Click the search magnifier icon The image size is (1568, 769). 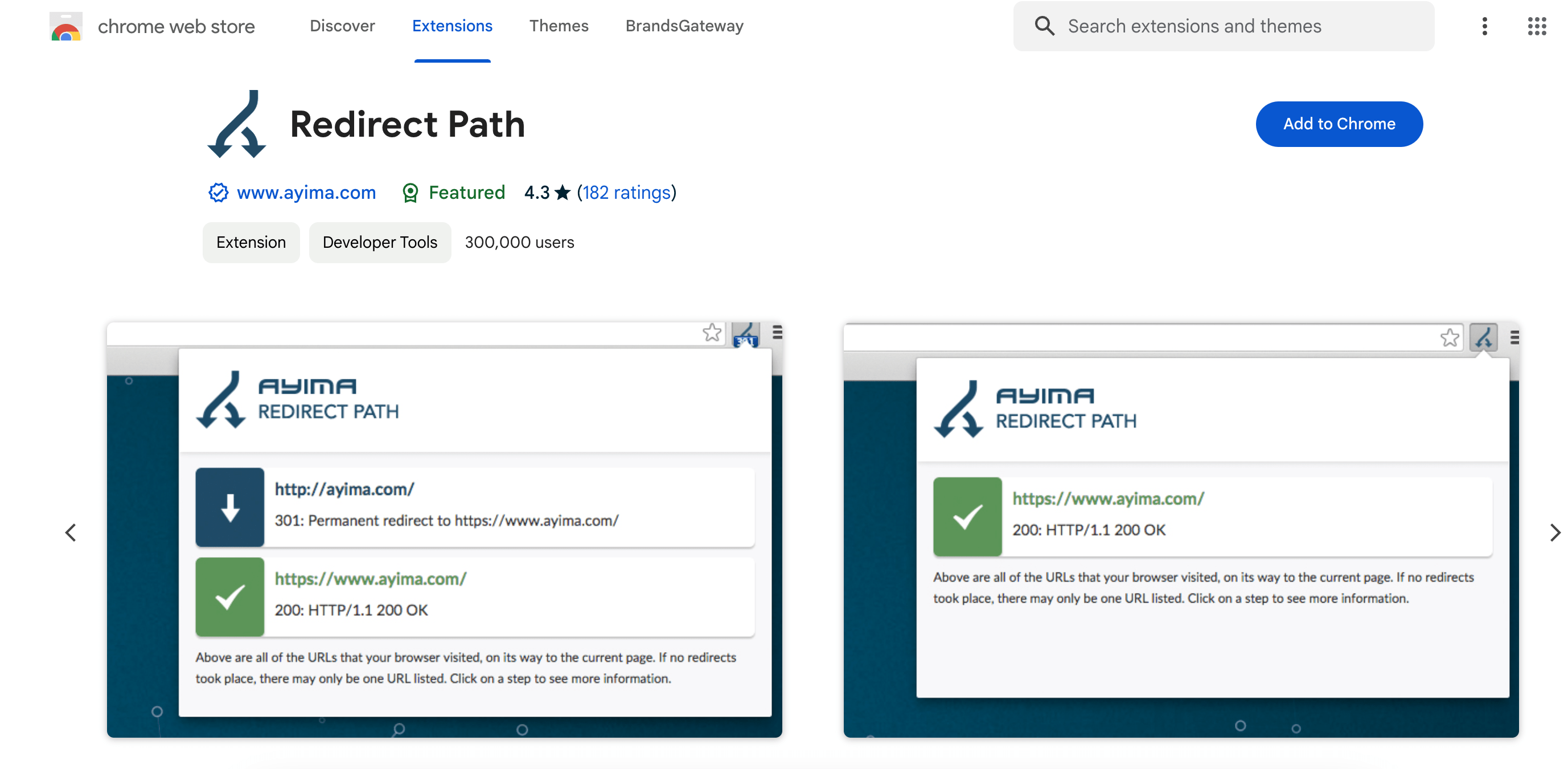[1045, 26]
